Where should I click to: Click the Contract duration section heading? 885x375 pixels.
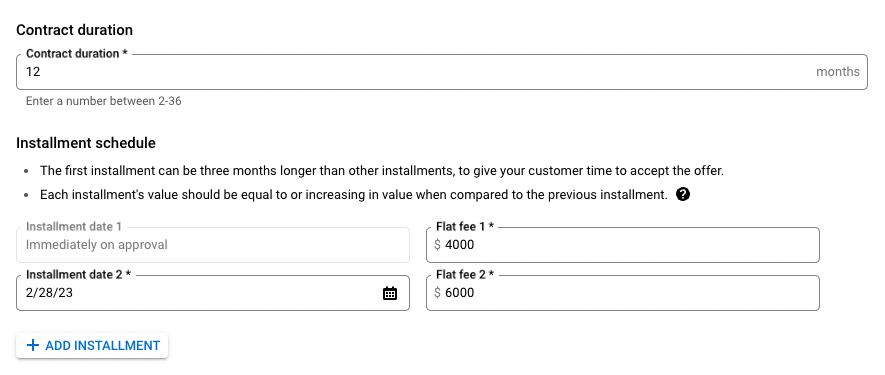point(75,30)
